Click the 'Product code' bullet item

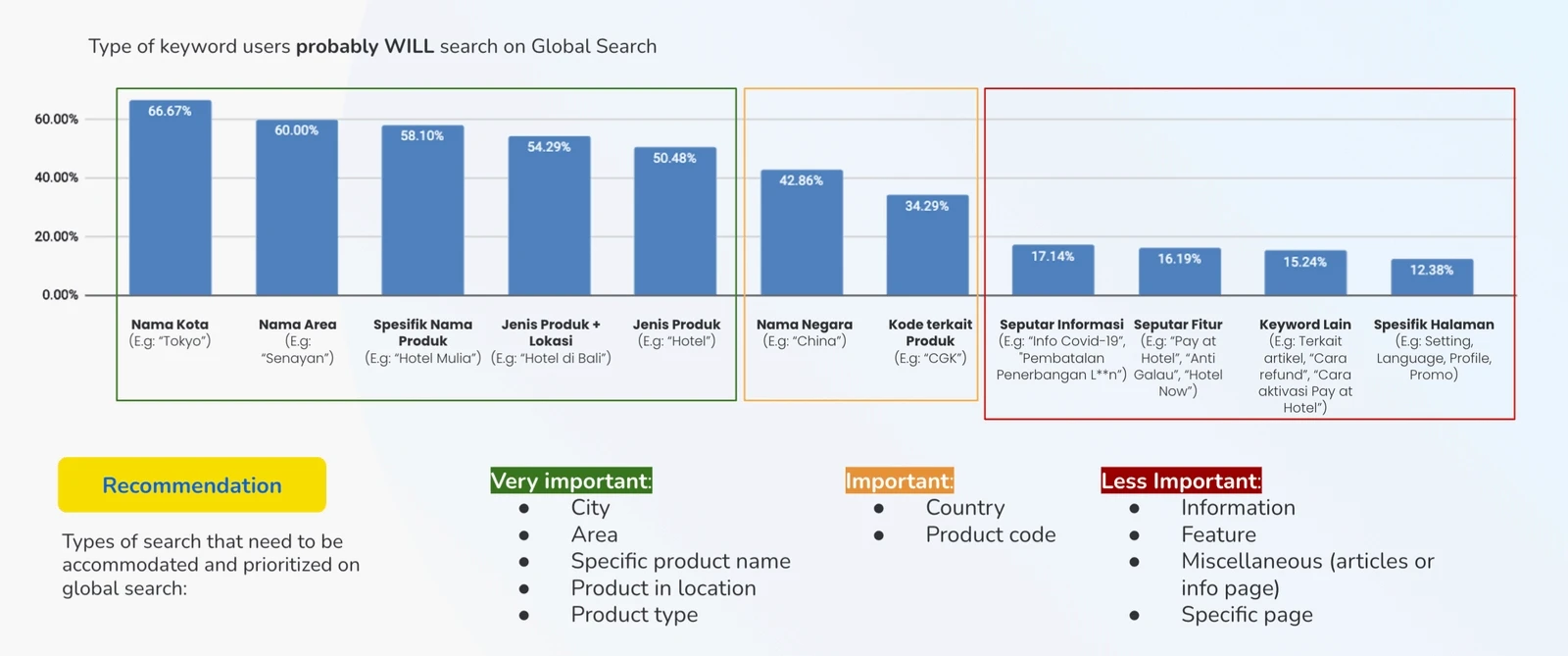[x=991, y=534]
